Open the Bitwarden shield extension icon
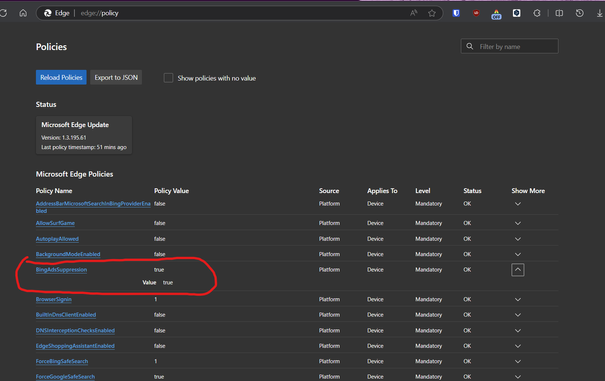 pos(456,13)
